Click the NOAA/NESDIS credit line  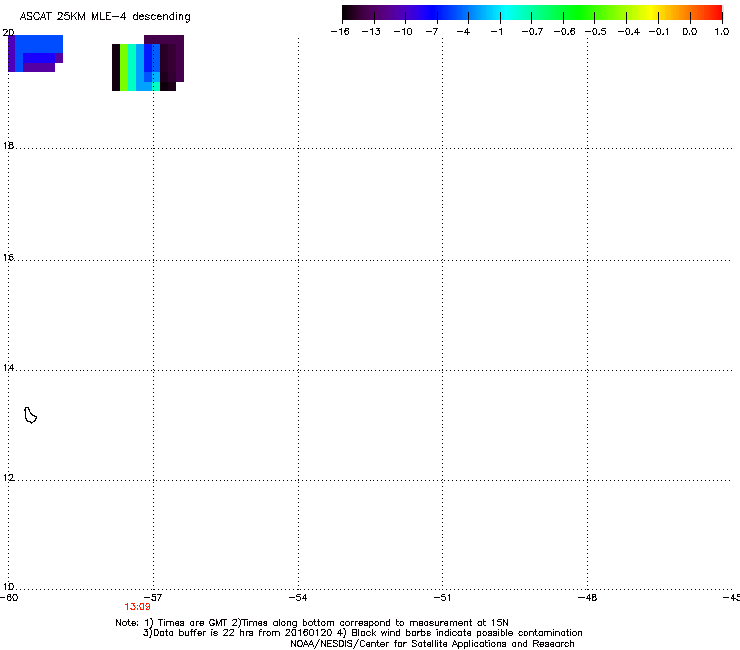[x=432, y=644]
